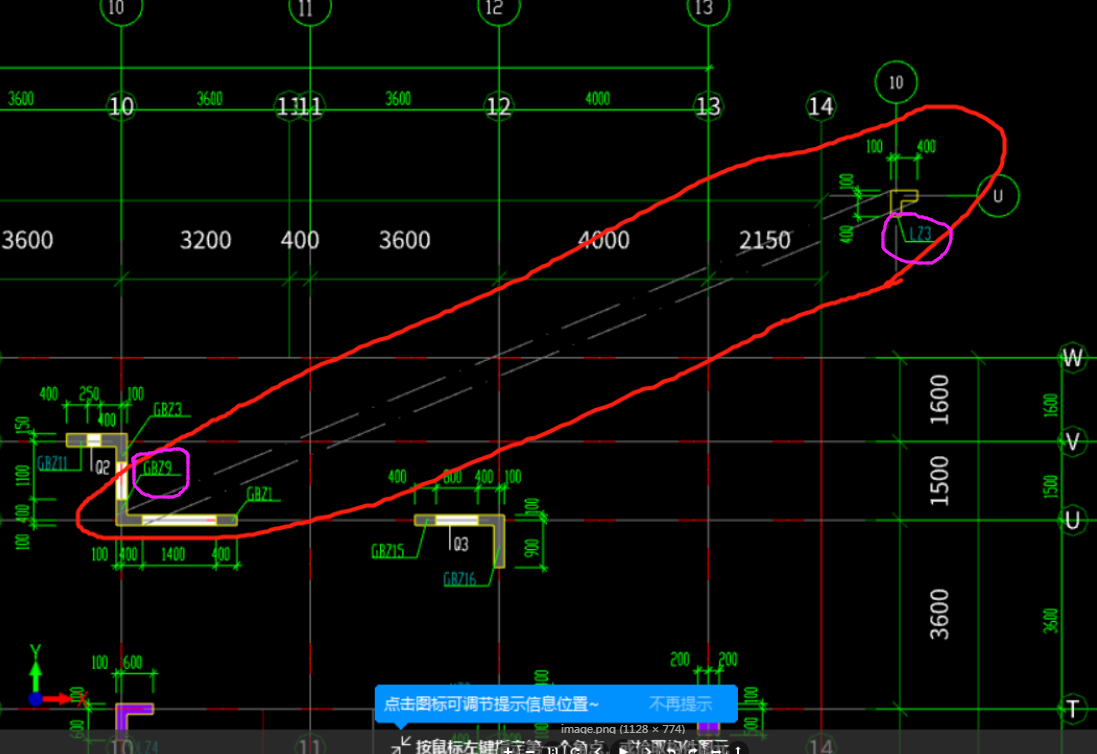Select the Q3 wall label
The height and width of the screenshot is (754, 1097).
click(x=460, y=544)
